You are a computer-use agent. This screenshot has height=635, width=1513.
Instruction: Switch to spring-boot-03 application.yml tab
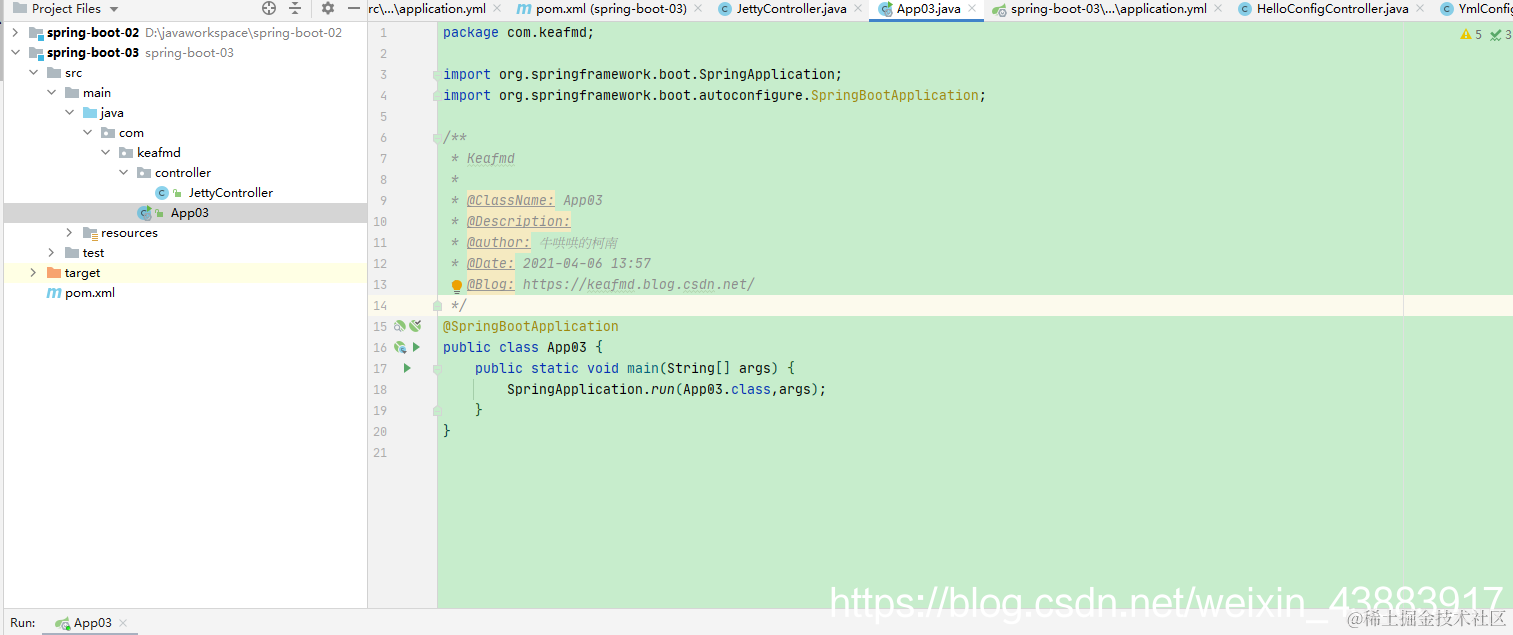(x=1108, y=9)
